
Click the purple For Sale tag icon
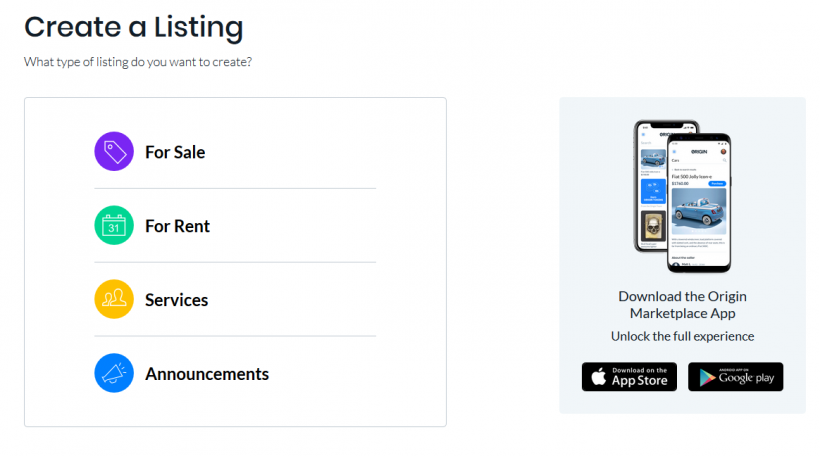(114, 152)
